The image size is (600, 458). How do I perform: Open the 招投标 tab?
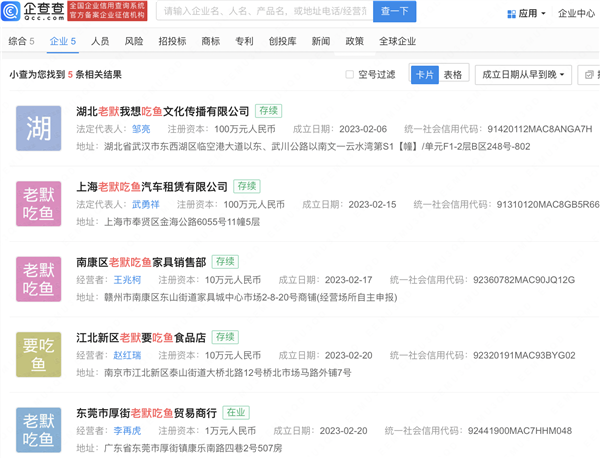coord(172,42)
